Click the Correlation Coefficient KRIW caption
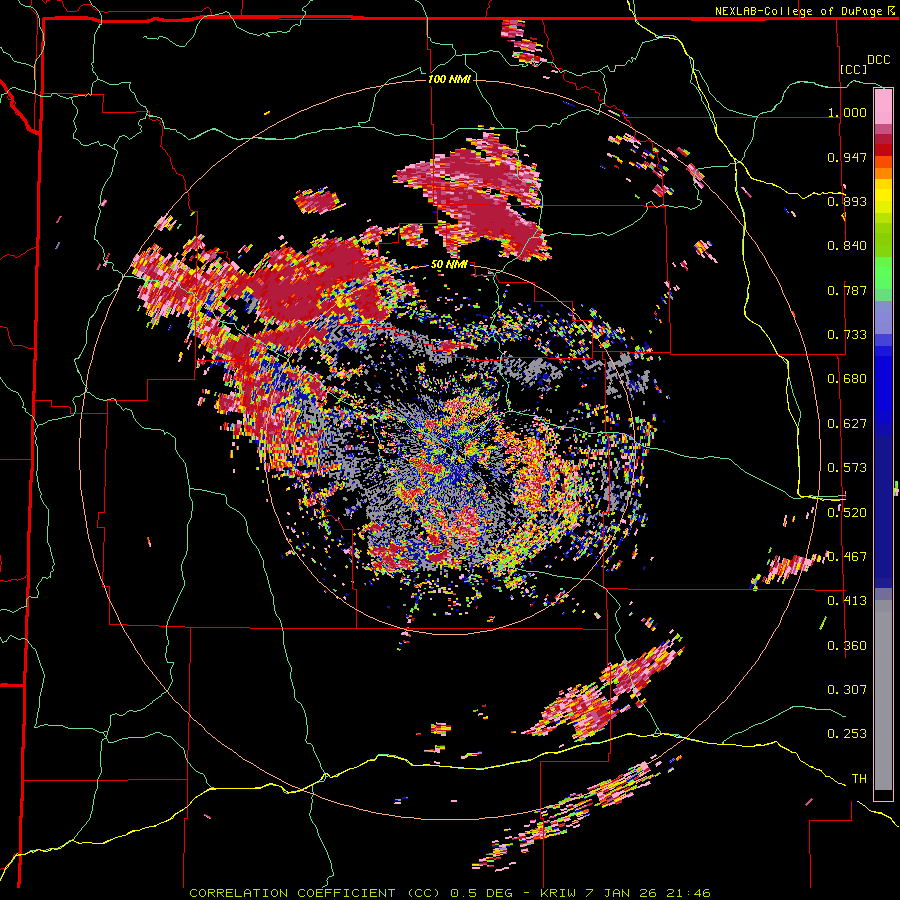The image size is (900, 900). pyautogui.click(x=450, y=893)
